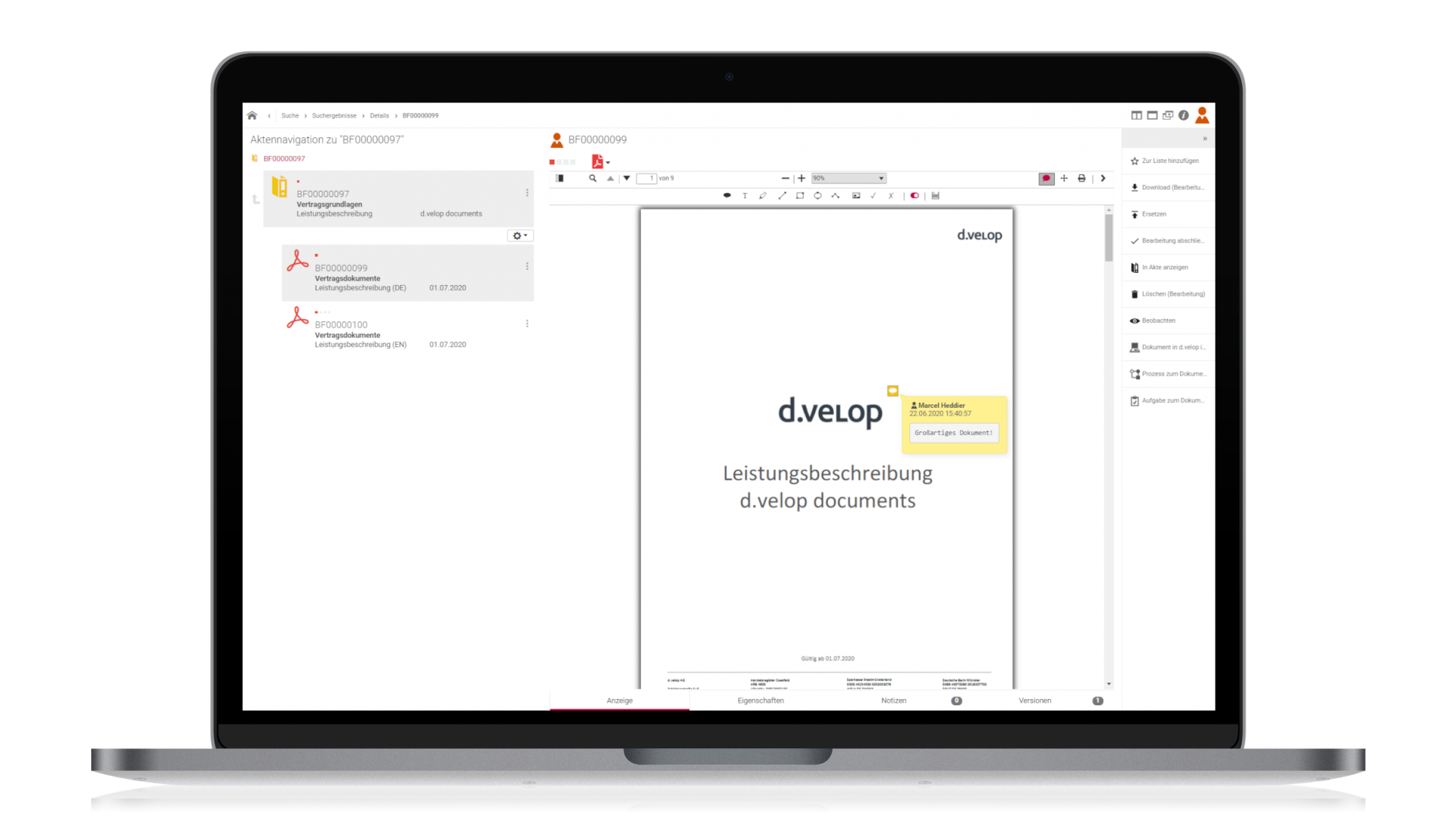
Task: Select the rectangle annotation tool
Action: [800, 196]
